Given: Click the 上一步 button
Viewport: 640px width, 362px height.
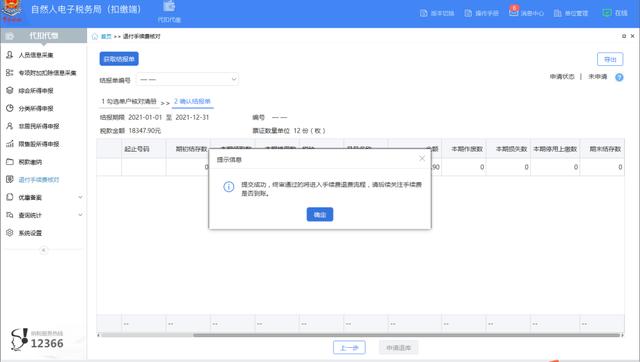Looking at the screenshot, I should [x=349, y=348].
